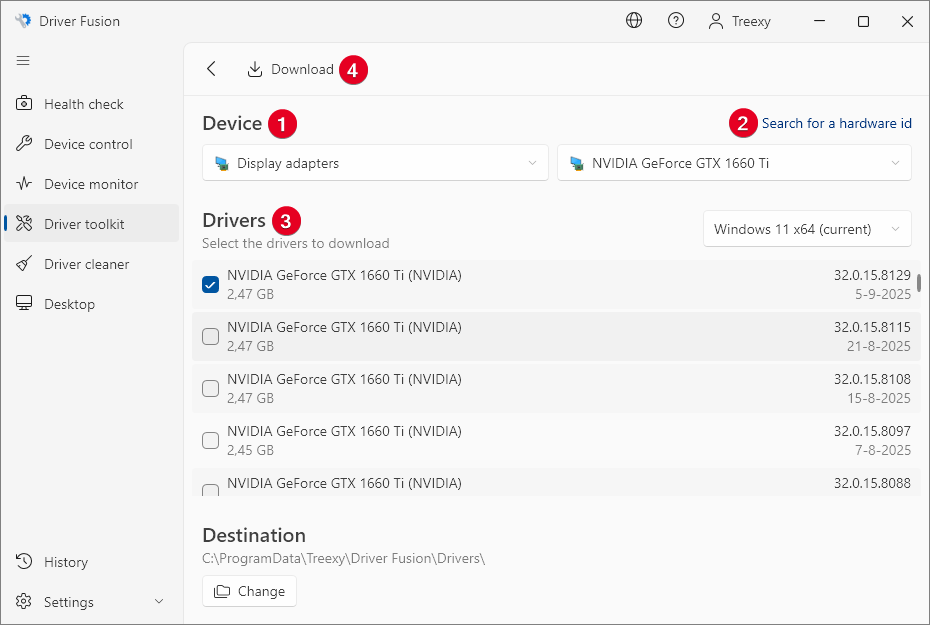Open the help question mark icon
Viewport: 930px width, 625px height.
tap(676, 21)
